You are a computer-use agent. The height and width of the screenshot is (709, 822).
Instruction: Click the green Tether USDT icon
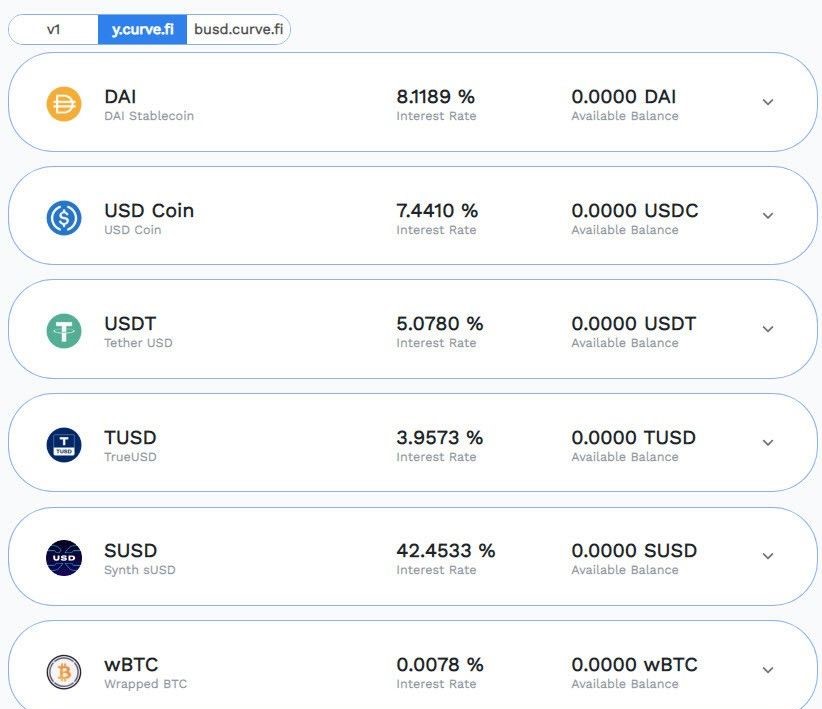pyautogui.click(x=64, y=331)
